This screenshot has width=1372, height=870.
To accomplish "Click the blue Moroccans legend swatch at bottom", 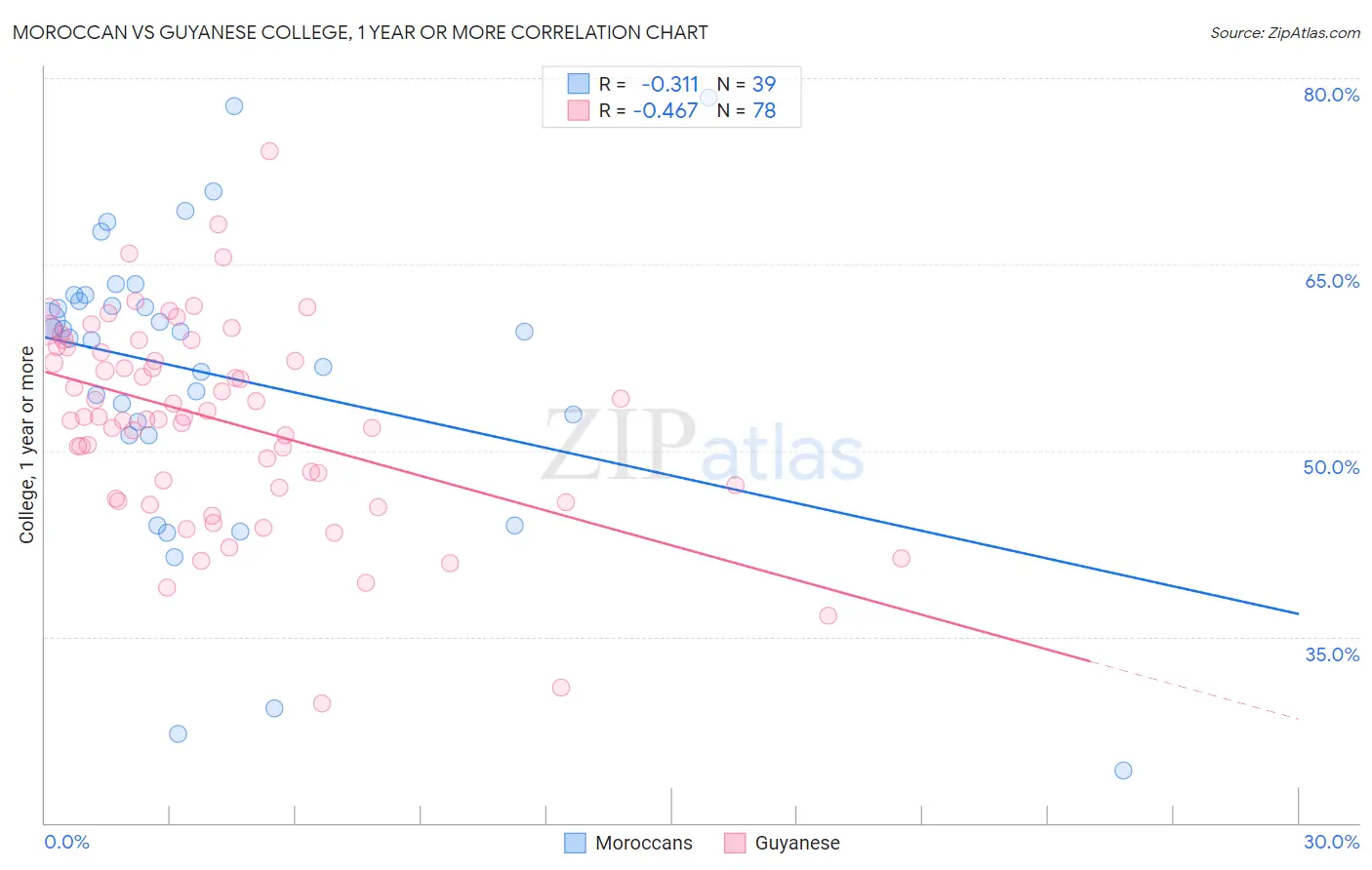I will 576,843.
